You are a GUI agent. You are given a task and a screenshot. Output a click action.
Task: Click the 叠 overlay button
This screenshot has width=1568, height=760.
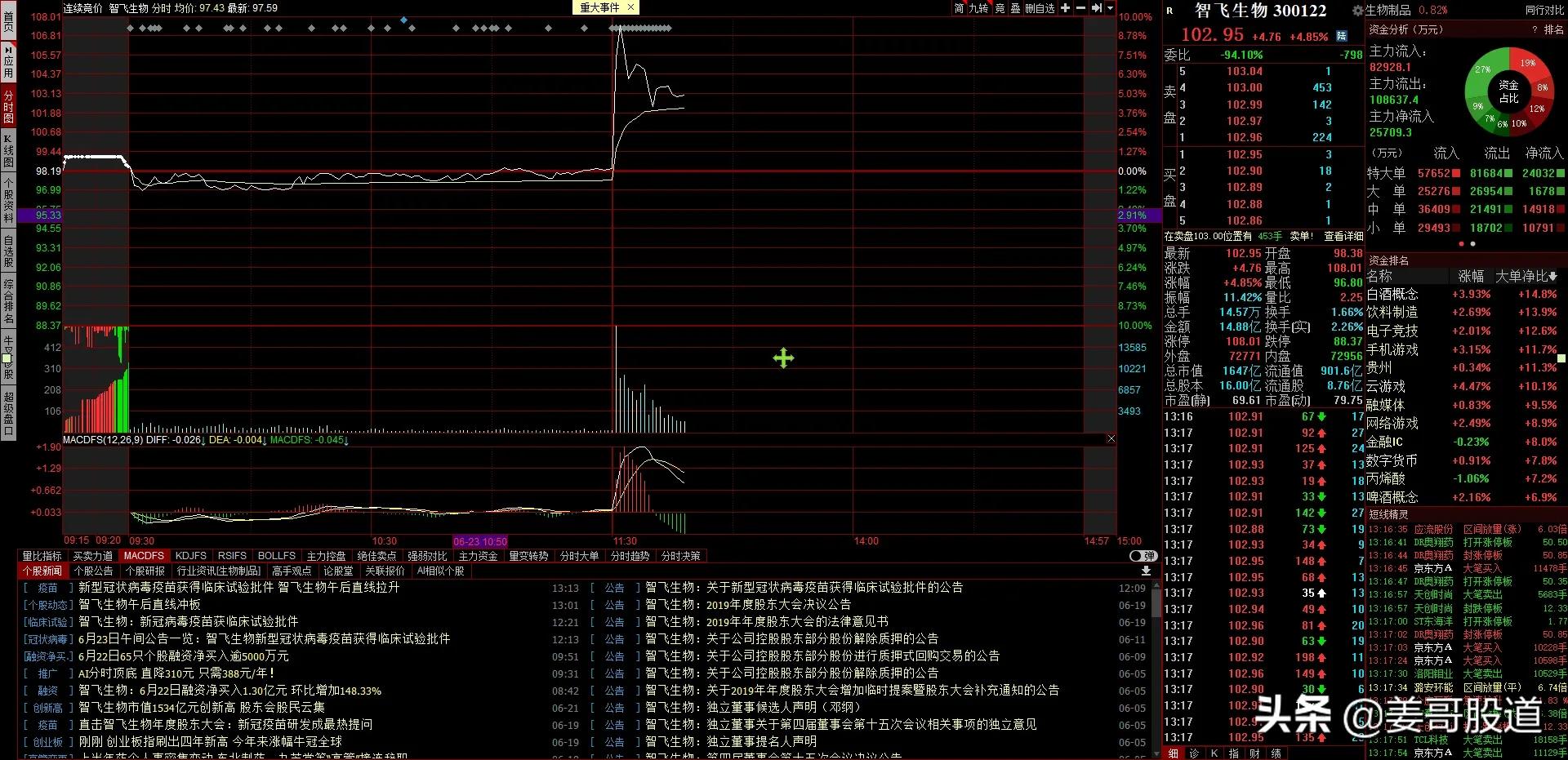point(1015,8)
